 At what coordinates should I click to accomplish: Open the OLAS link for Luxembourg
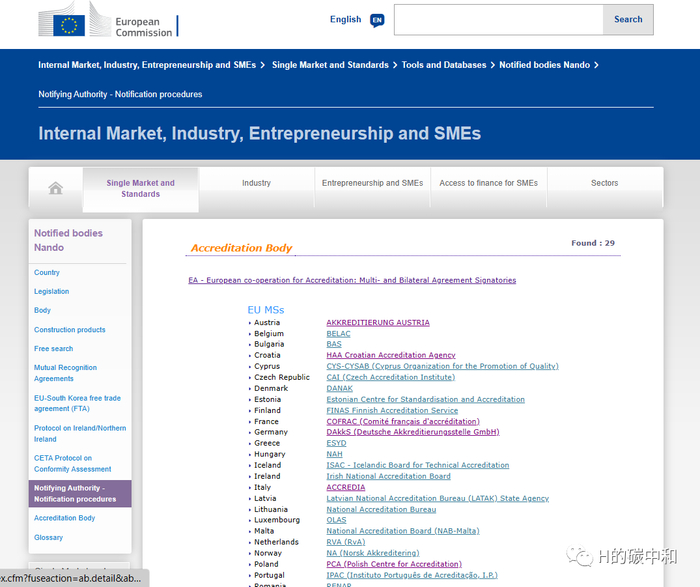point(336,520)
